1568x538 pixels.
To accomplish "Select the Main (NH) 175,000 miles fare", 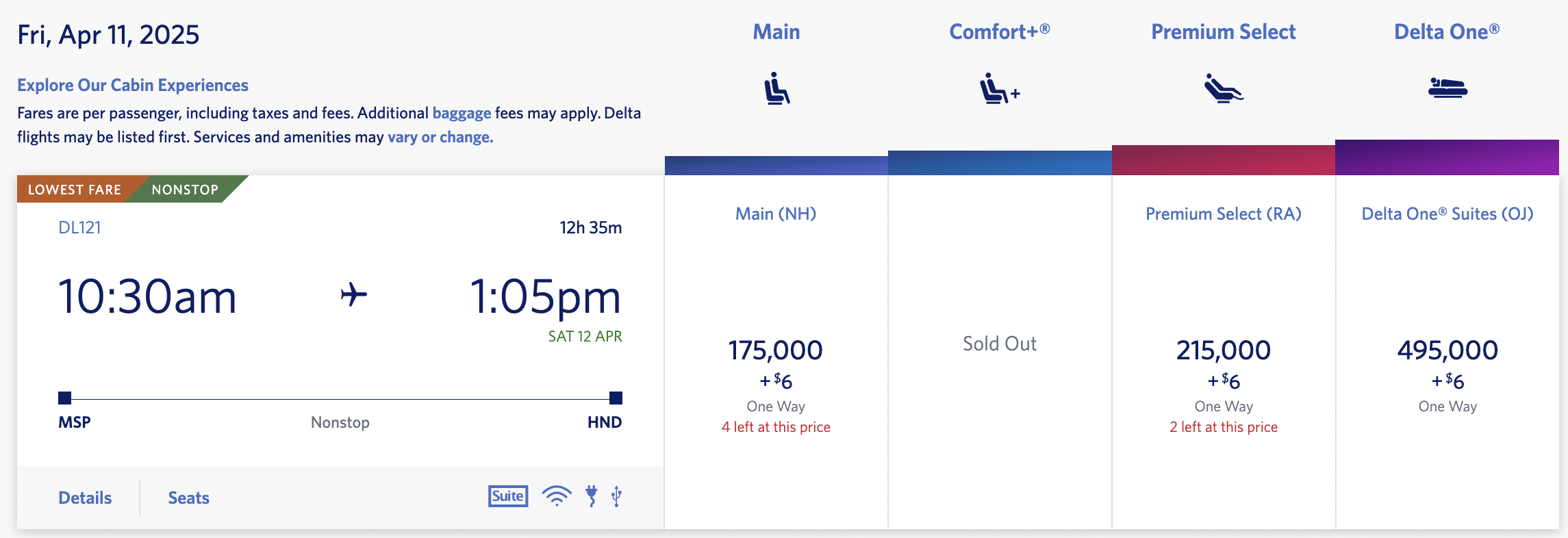I will [776, 350].
